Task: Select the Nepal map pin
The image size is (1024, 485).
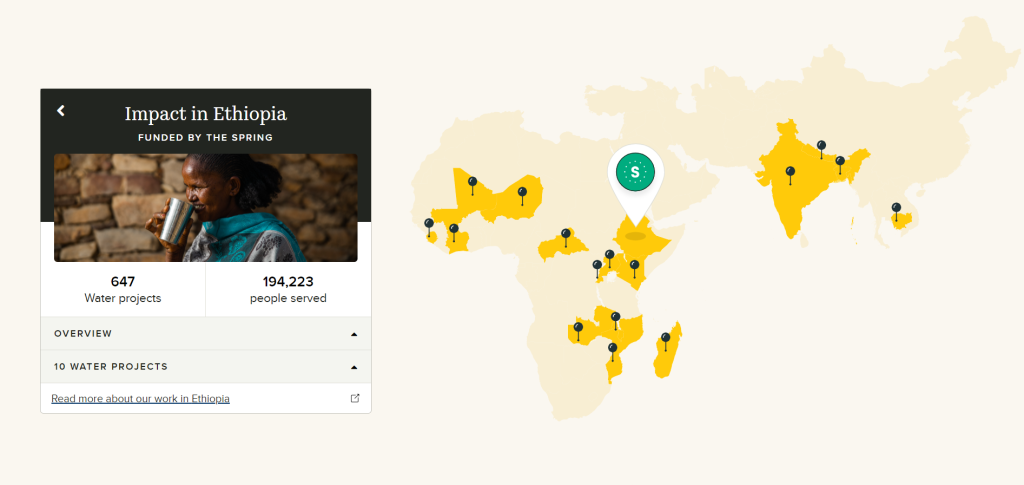Action: click(x=821, y=147)
